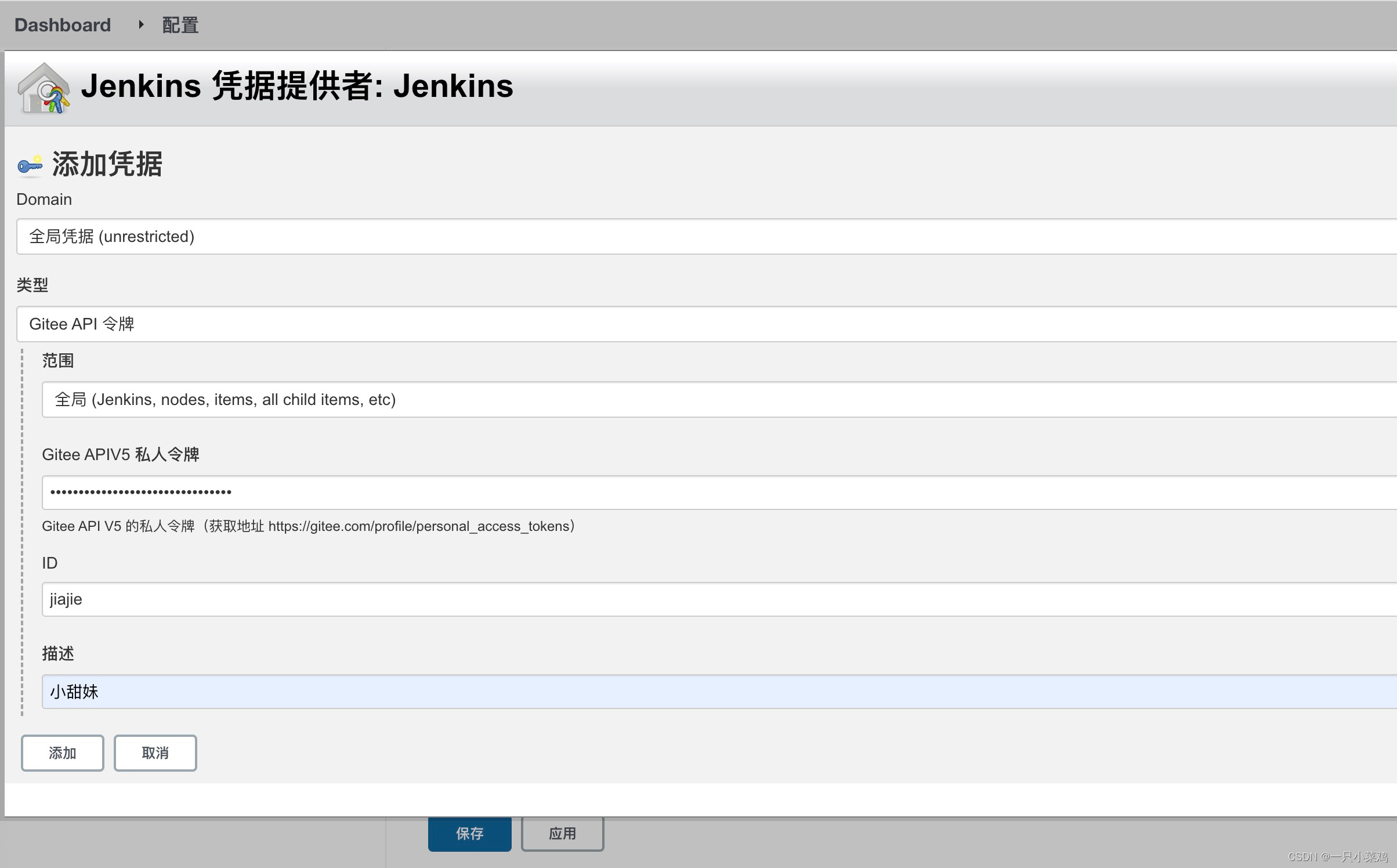The height and width of the screenshot is (868, 1397).
Task: Click the blue key icon beside 添加凭据
Action: [30, 165]
